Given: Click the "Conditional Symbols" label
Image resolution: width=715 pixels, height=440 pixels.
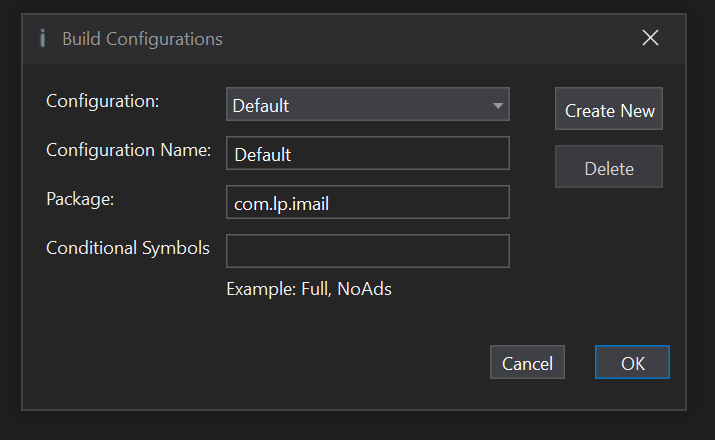Looking at the screenshot, I should click(x=128, y=248).
